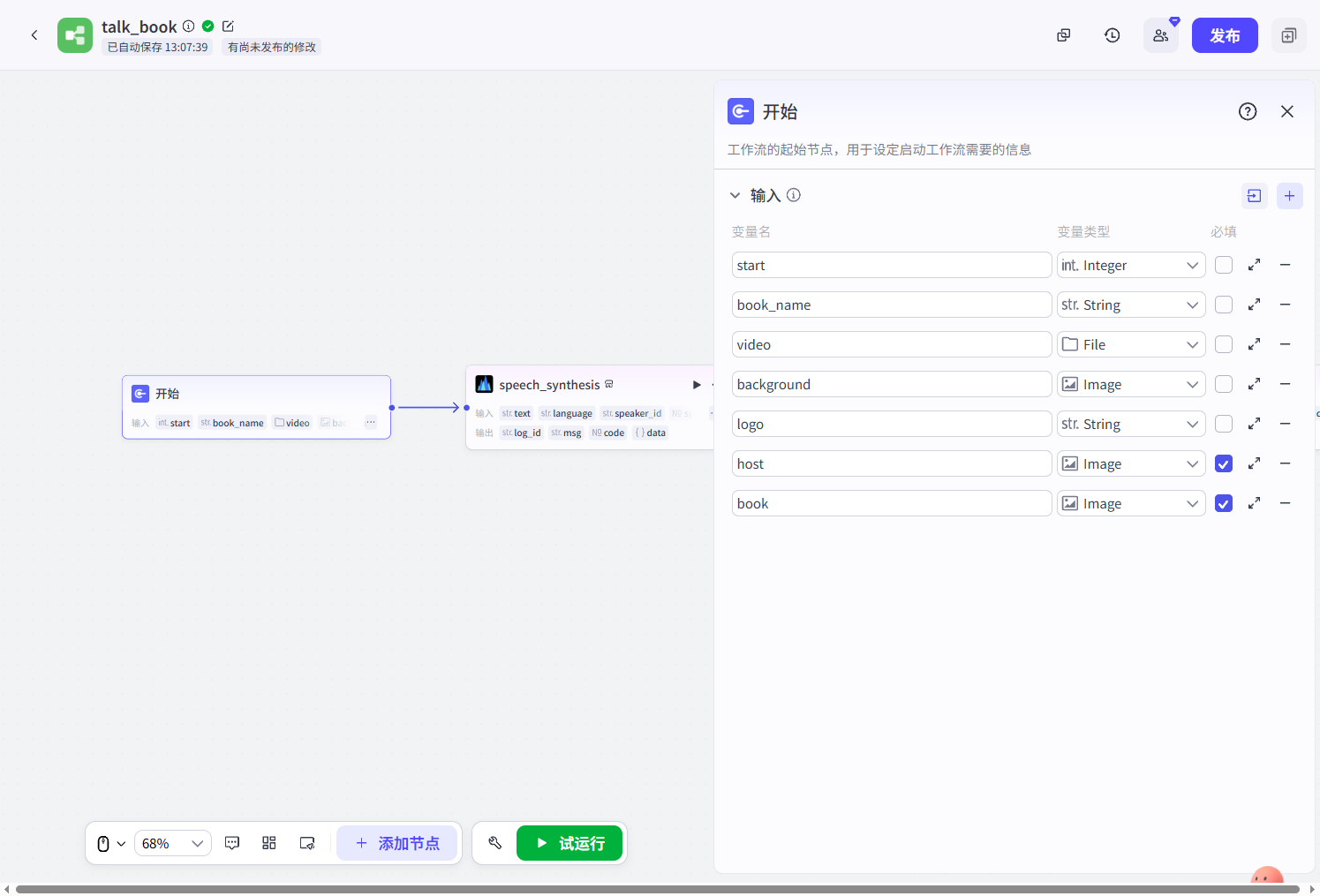Click the 试运行 test run button
The width and height of the screenshot is (1320, 896).
pos(569,843)
